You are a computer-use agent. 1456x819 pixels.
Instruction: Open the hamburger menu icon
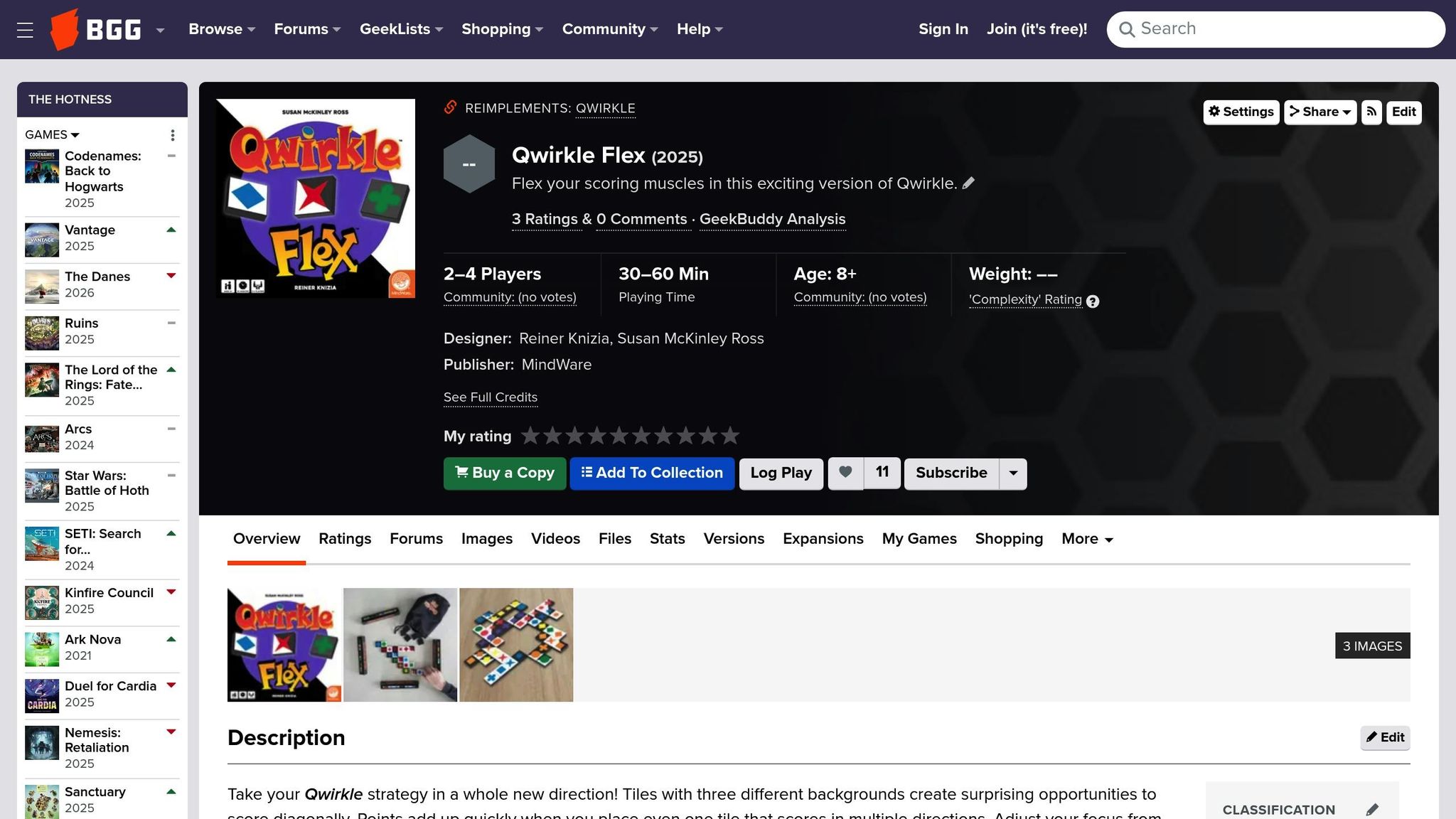coord(25,30)
